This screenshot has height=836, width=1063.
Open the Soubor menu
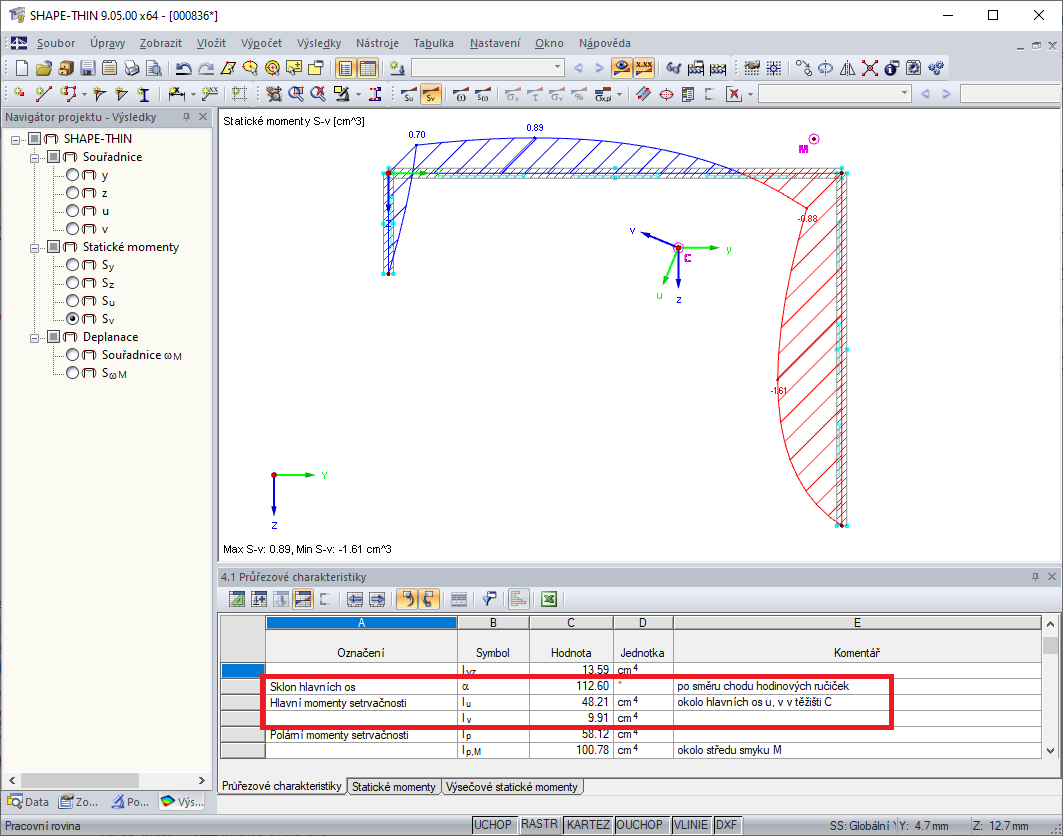[x=56, y=43]
